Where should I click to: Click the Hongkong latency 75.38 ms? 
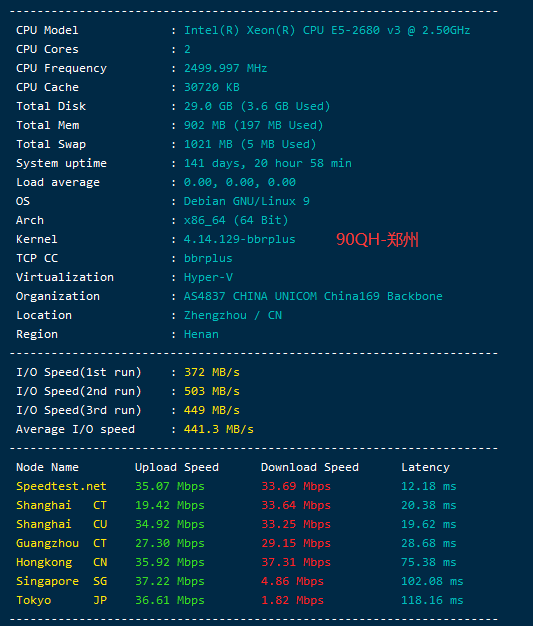click(428, 562)
